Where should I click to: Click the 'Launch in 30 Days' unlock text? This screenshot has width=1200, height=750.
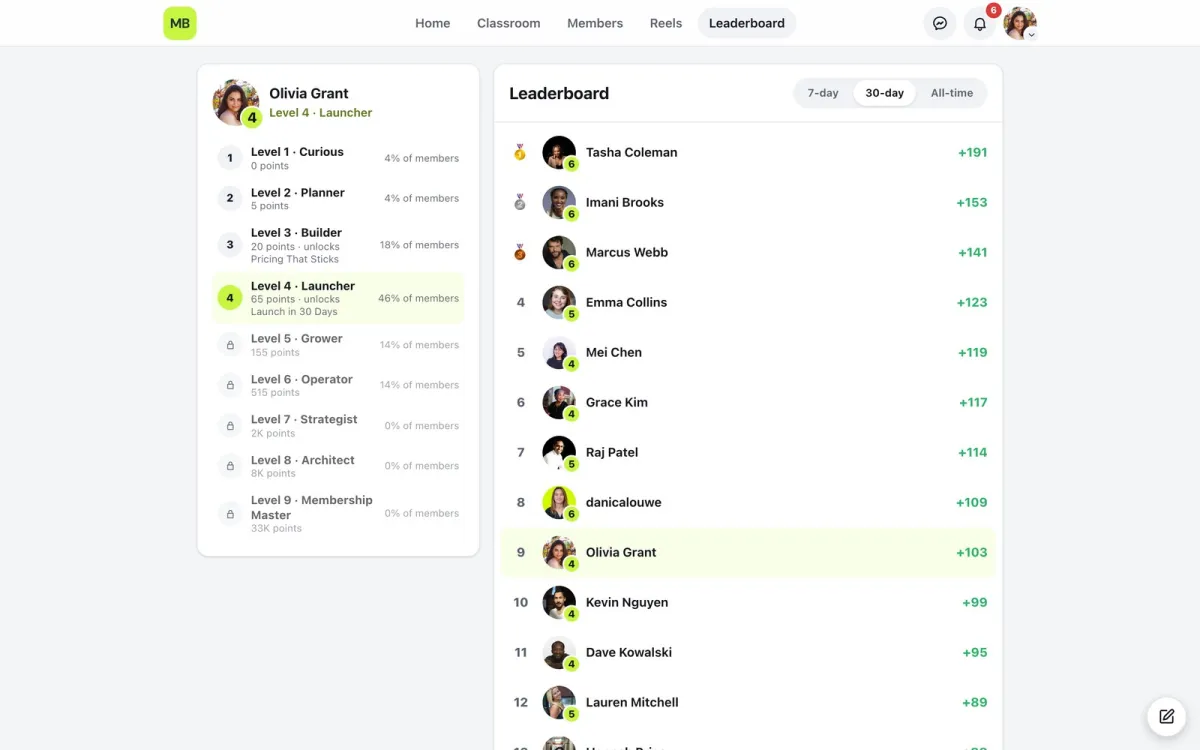294,312
